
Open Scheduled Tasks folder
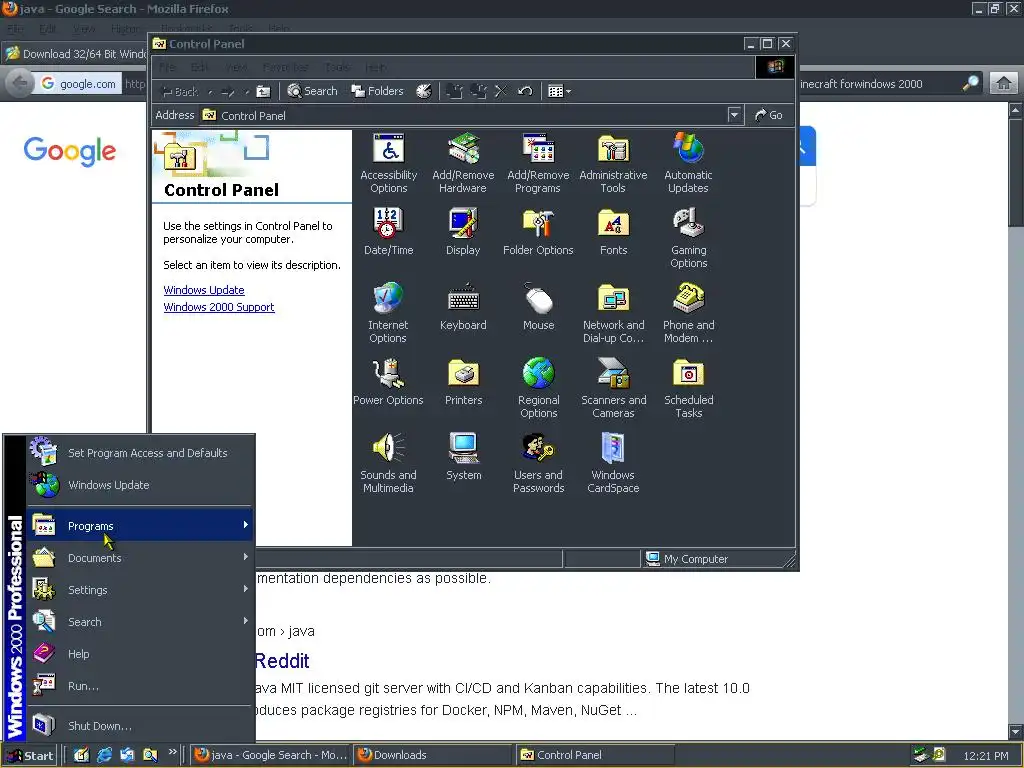[x=688, y=389]
